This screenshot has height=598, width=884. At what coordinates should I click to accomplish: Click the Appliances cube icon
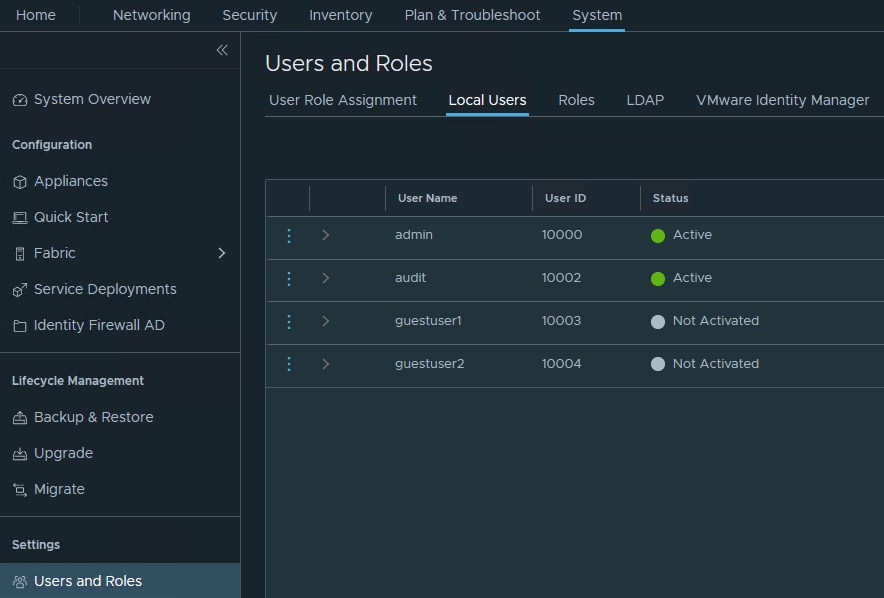(20, 182)
